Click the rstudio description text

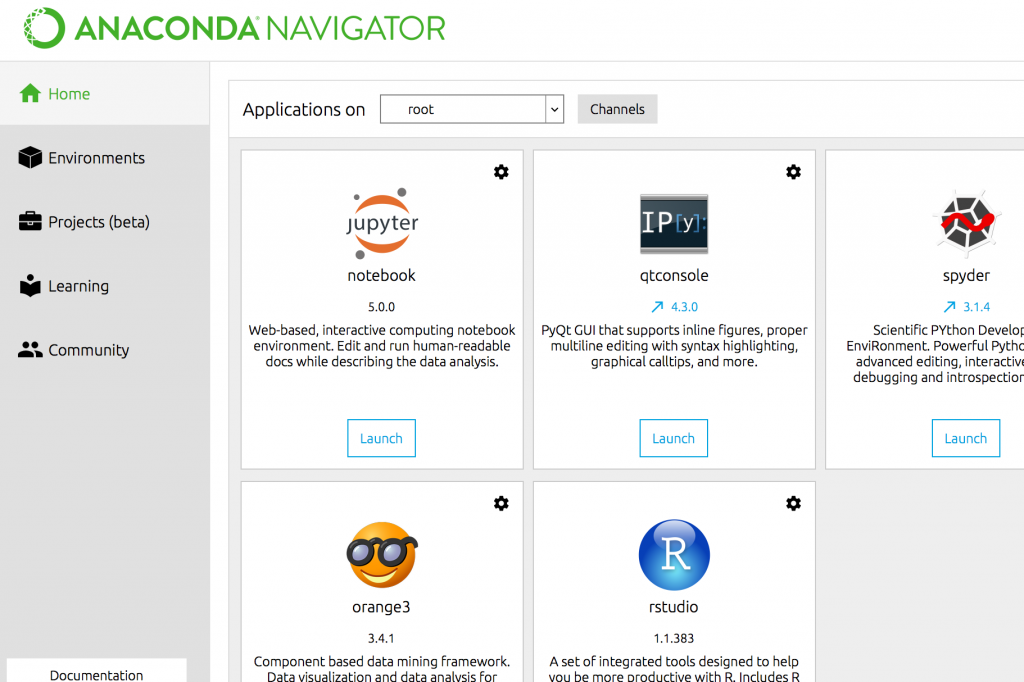[x=674, y=668]
